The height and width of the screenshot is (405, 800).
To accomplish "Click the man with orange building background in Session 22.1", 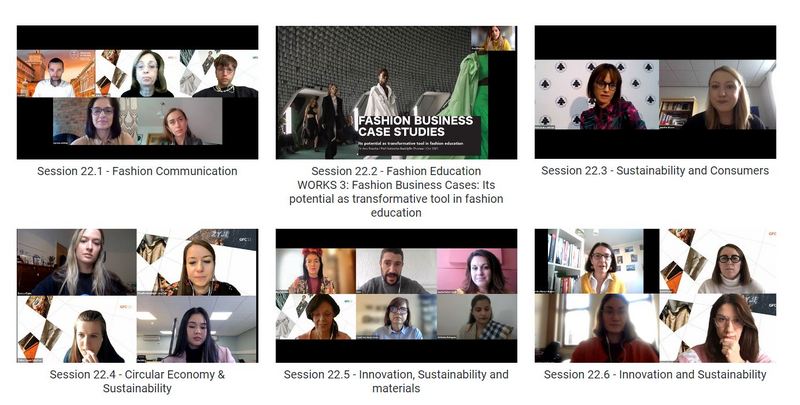I will [x=56, y=73].
